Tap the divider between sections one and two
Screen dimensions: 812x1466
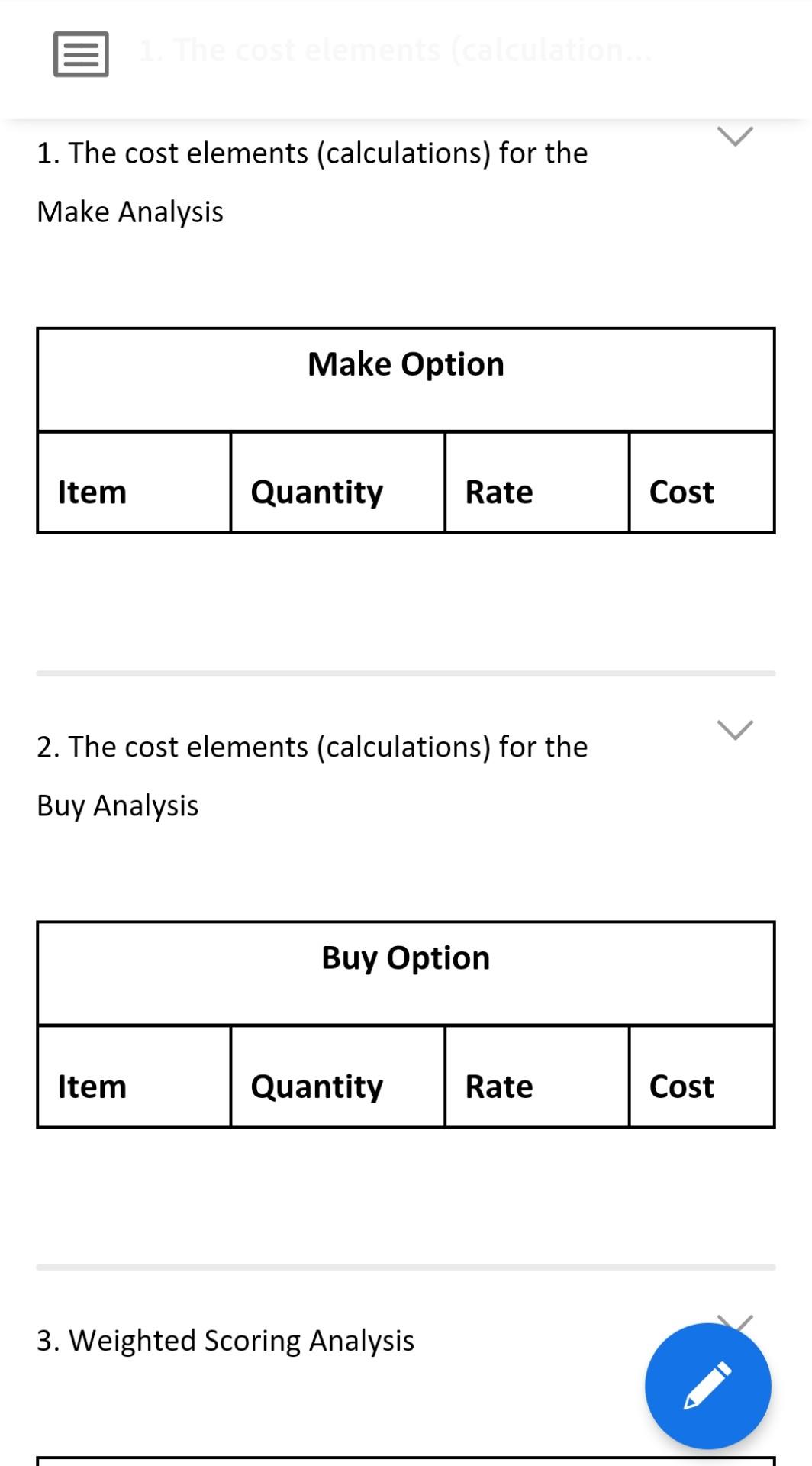[405, 673]
